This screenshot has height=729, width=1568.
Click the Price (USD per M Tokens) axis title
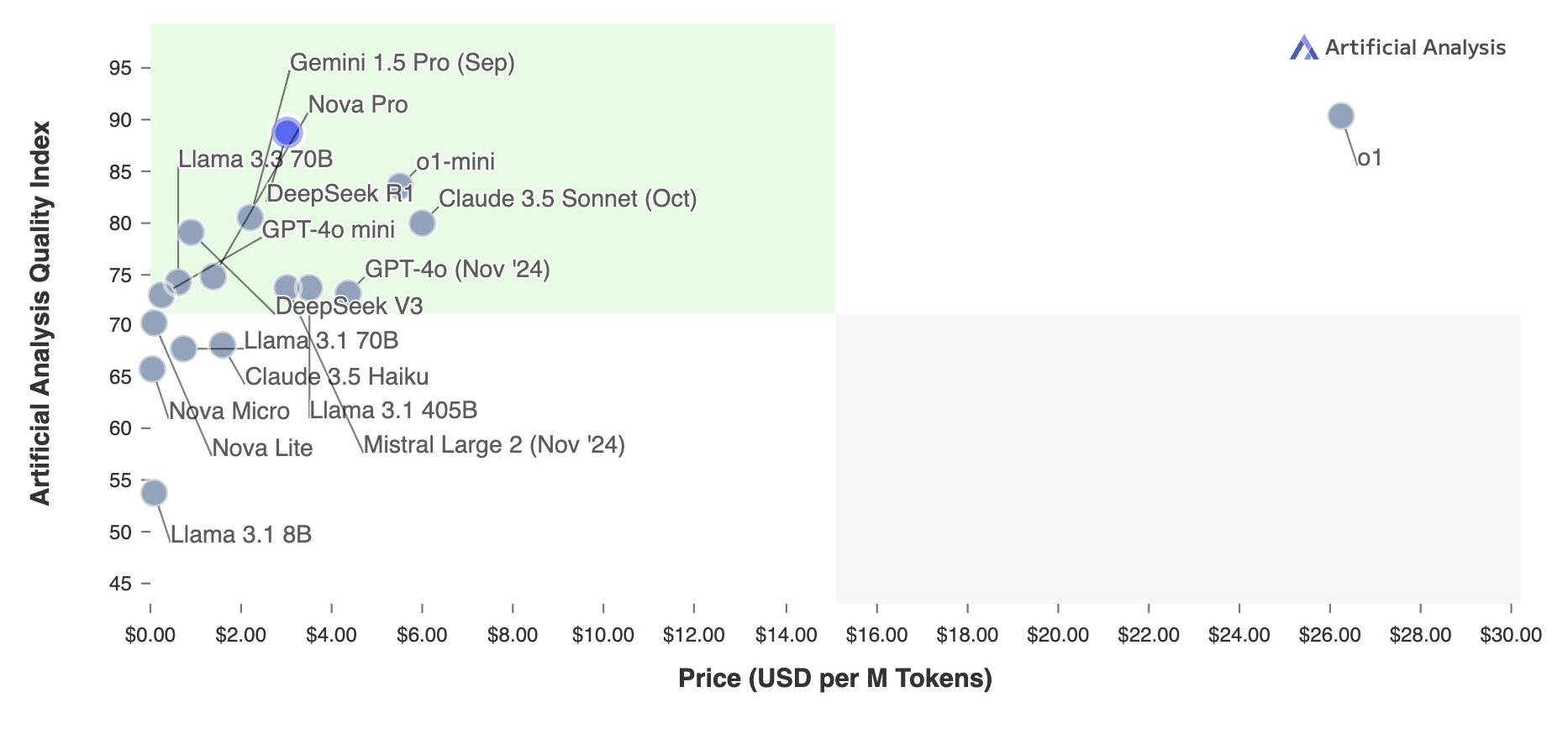coord(835,679)
